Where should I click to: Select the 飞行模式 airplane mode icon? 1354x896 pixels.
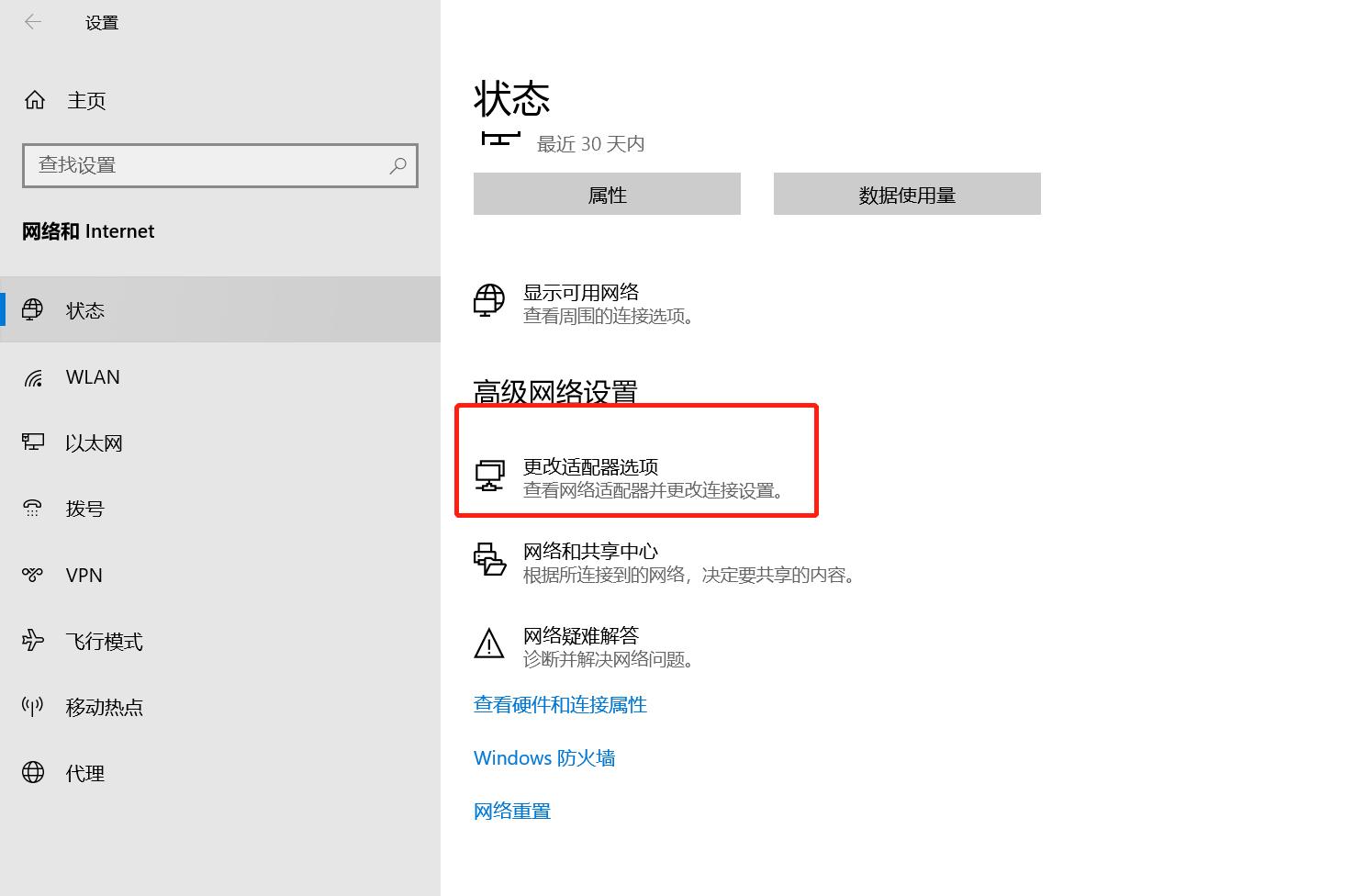click(33, 641)
